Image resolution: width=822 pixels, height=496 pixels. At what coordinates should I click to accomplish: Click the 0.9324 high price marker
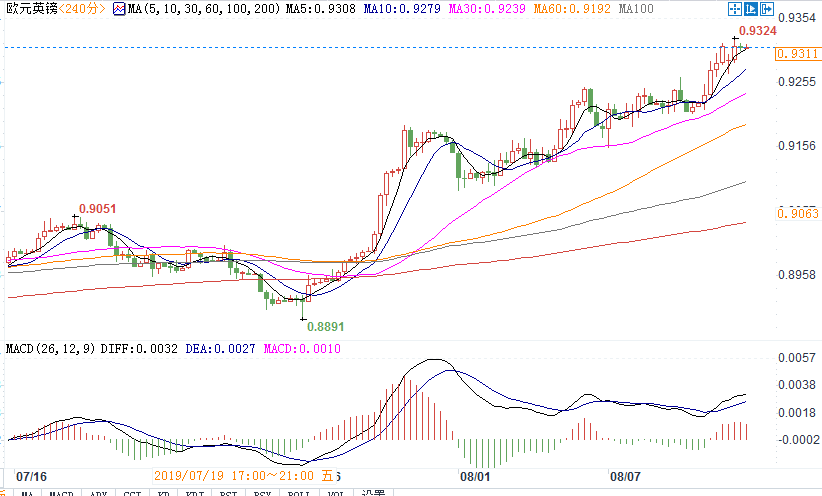(757, 32)
